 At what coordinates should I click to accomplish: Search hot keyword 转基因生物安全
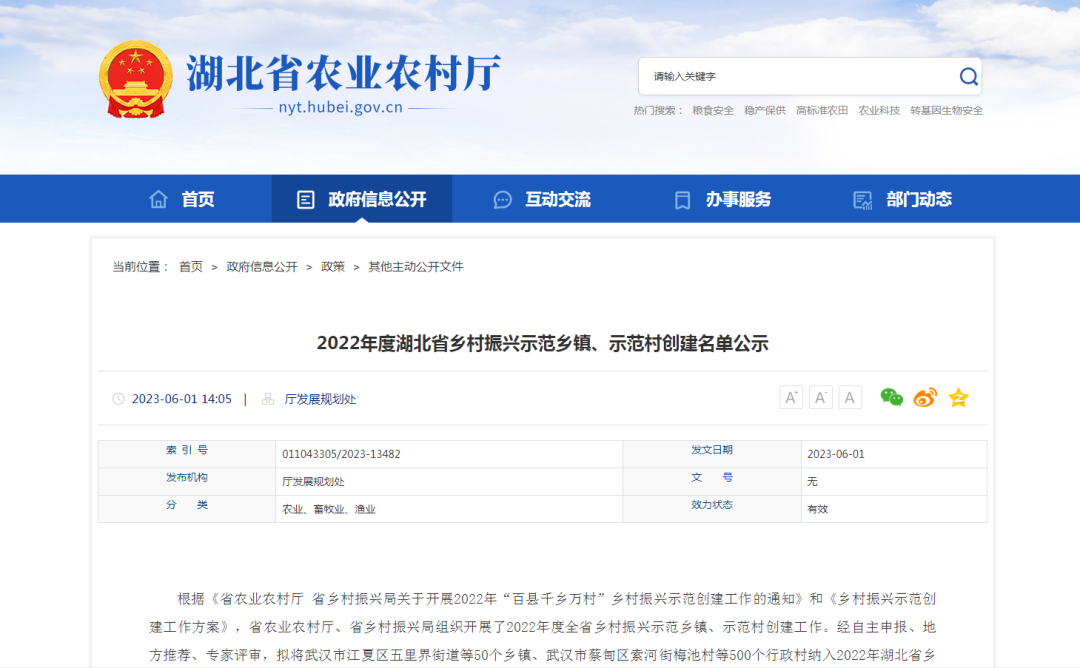(x=946, y=110)
